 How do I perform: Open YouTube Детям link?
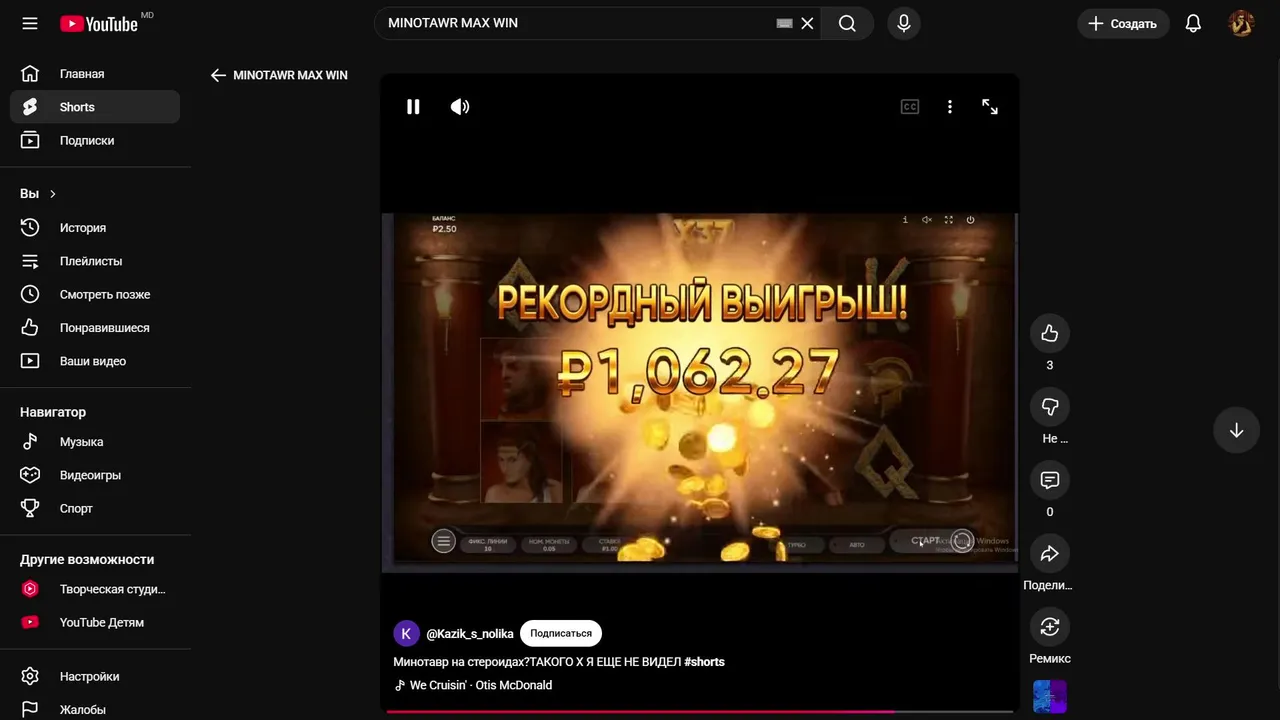pyautogui.click(x=95, y=622)
